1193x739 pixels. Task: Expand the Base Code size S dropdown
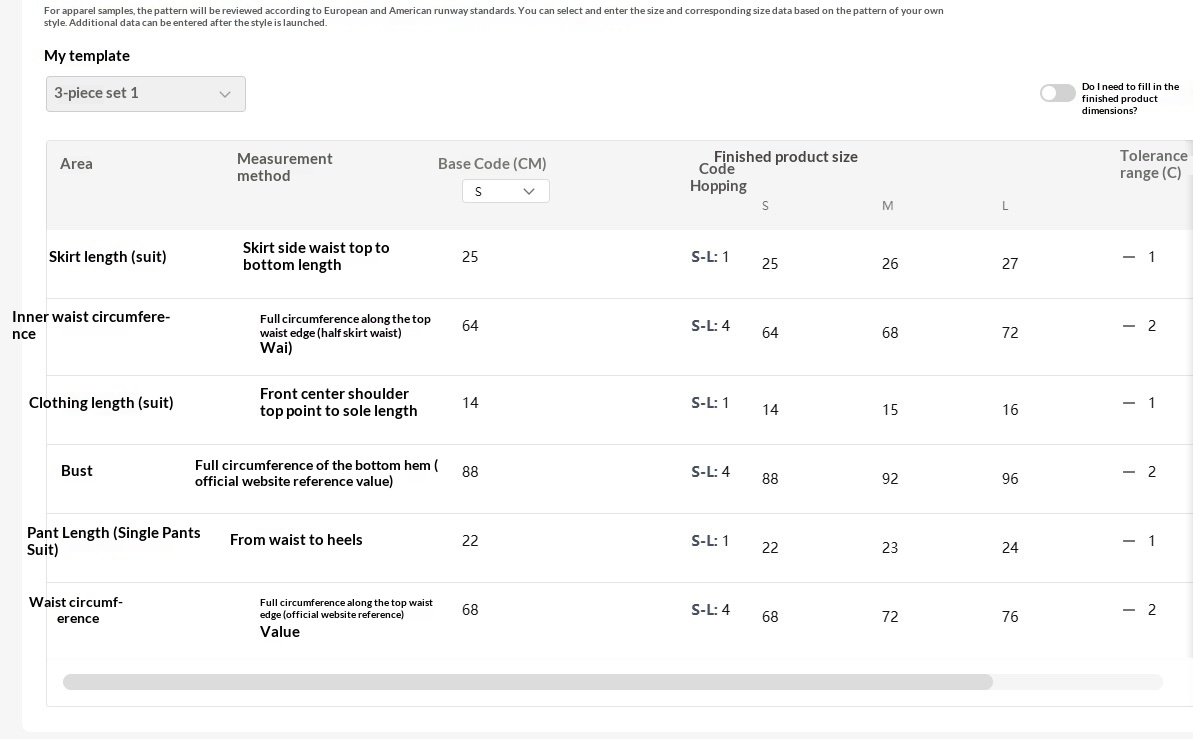tap(506, 191)
